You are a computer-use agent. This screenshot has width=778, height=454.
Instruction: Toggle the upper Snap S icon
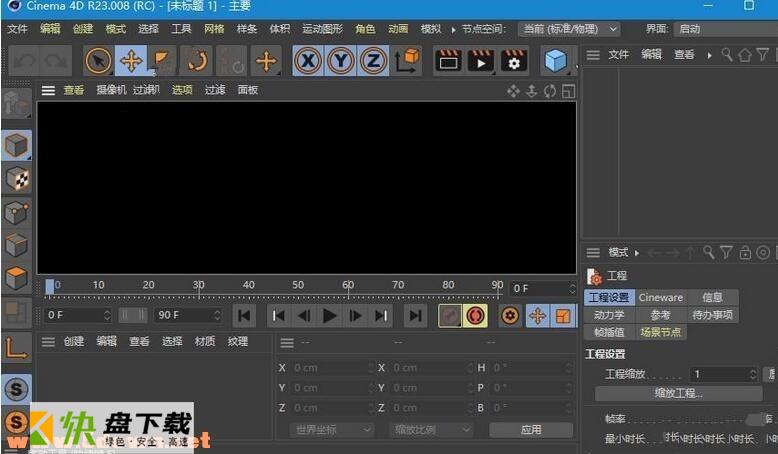tap(16, 389)
